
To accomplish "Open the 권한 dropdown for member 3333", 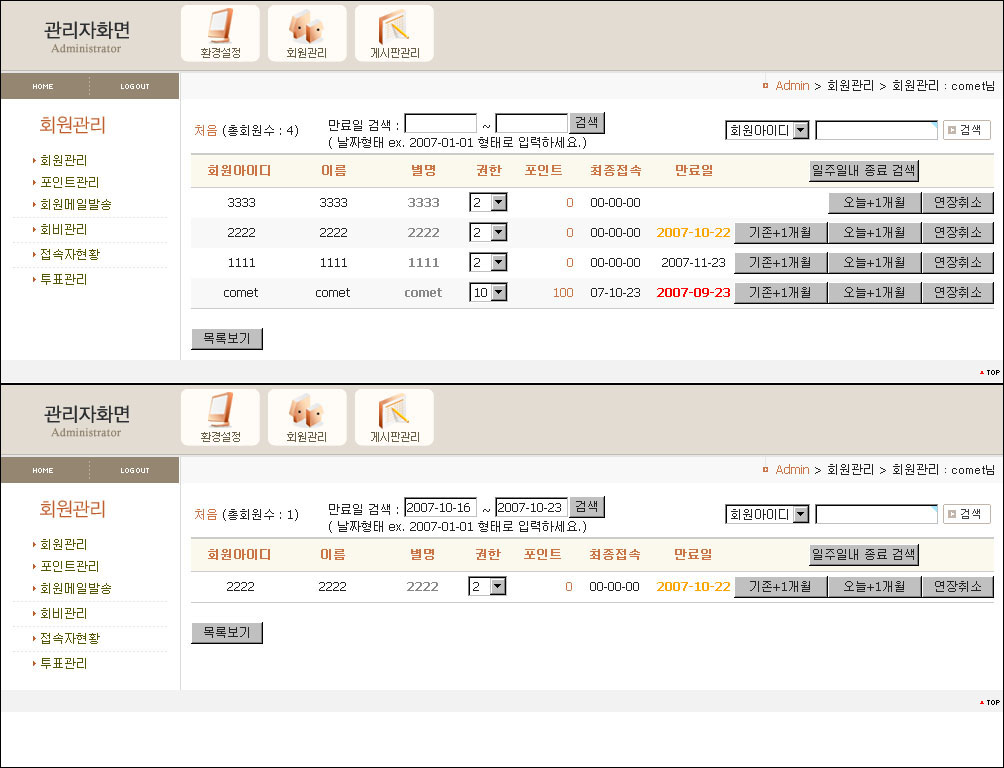I will (x=488, y=203).
